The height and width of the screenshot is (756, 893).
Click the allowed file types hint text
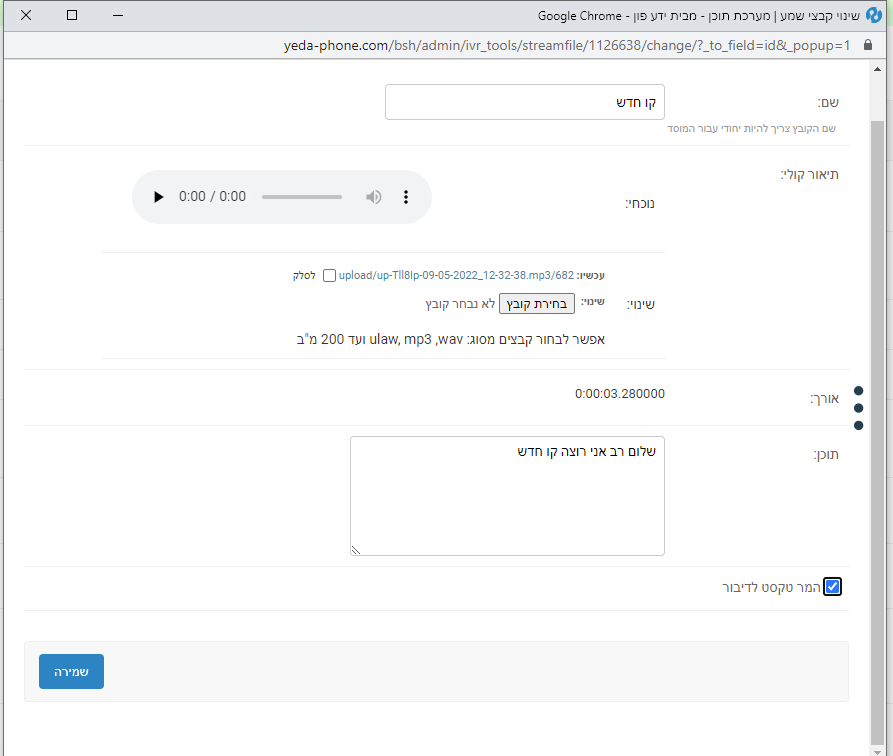pos(450,340)
